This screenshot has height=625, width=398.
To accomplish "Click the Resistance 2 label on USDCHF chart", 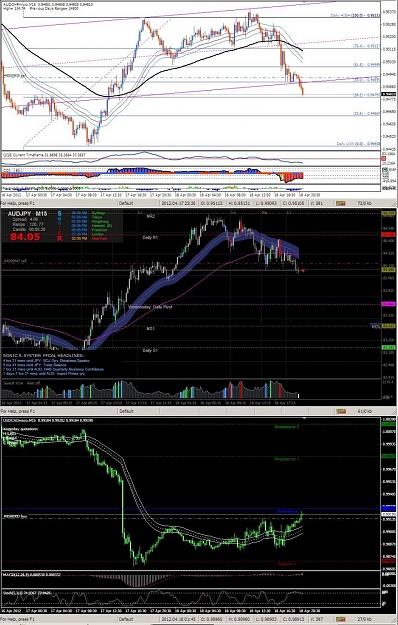I will [x=286, y=427].
